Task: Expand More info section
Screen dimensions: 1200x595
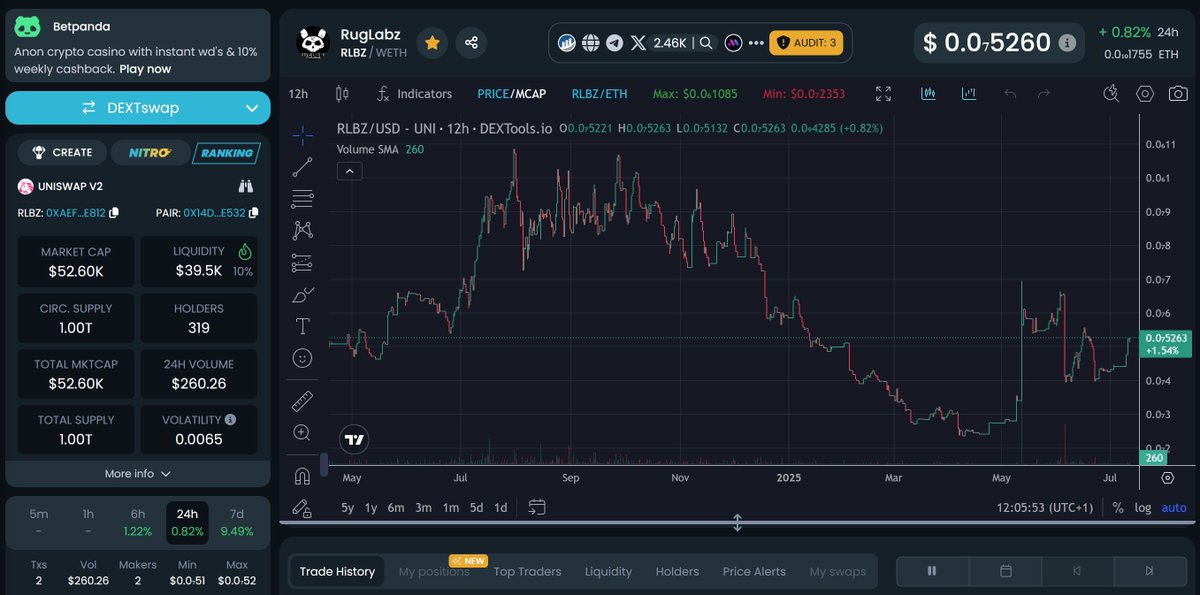Action: pos(138,473)
